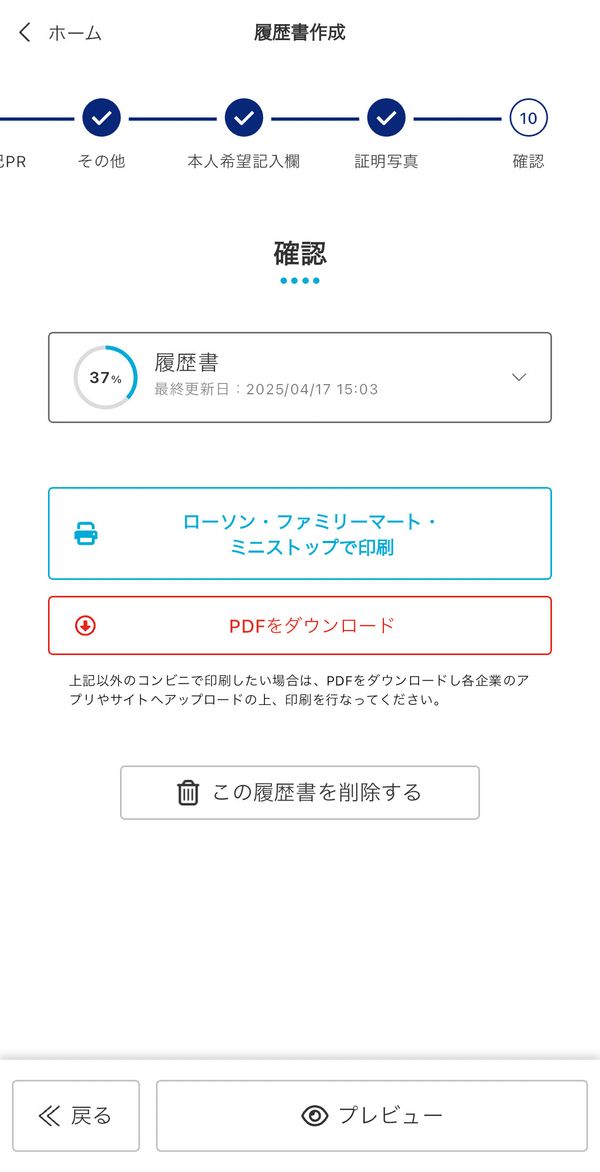This screenshot has height=1172, width=600.
Task: Go to the ホーム link
Action: (x=75, y=33)
